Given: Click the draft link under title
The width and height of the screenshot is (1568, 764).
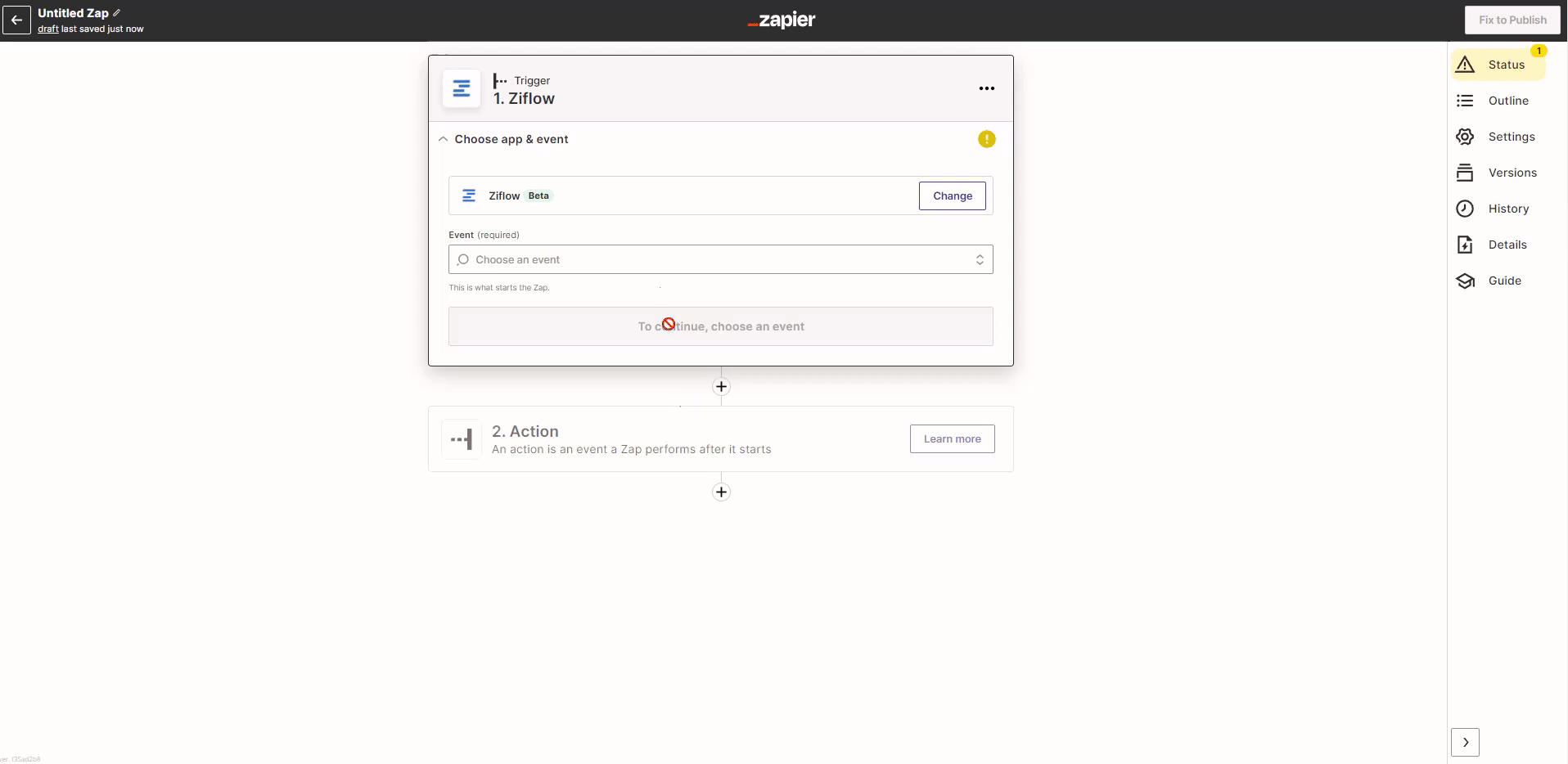Looking at the screenshot, I should click(47, 29).
